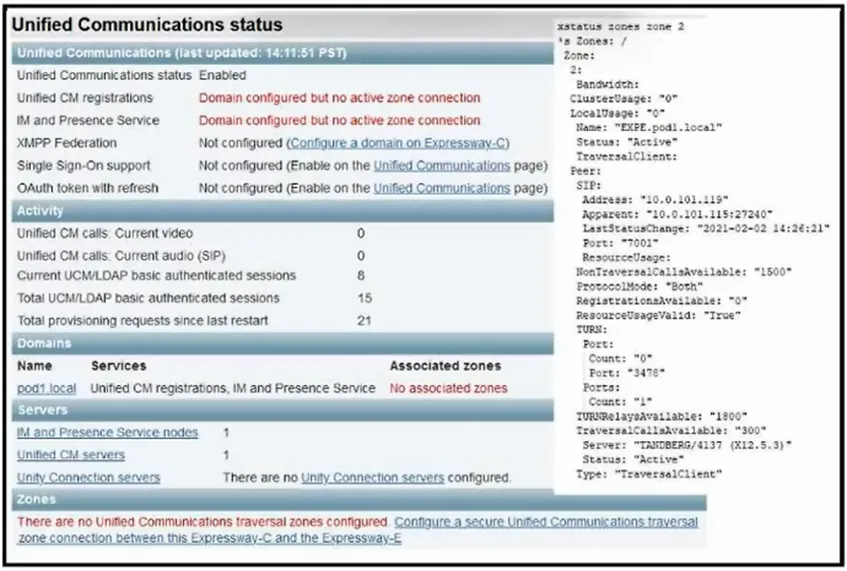
Task: Select the 'No associated zones' warning text
Action: tap(448, 388)
